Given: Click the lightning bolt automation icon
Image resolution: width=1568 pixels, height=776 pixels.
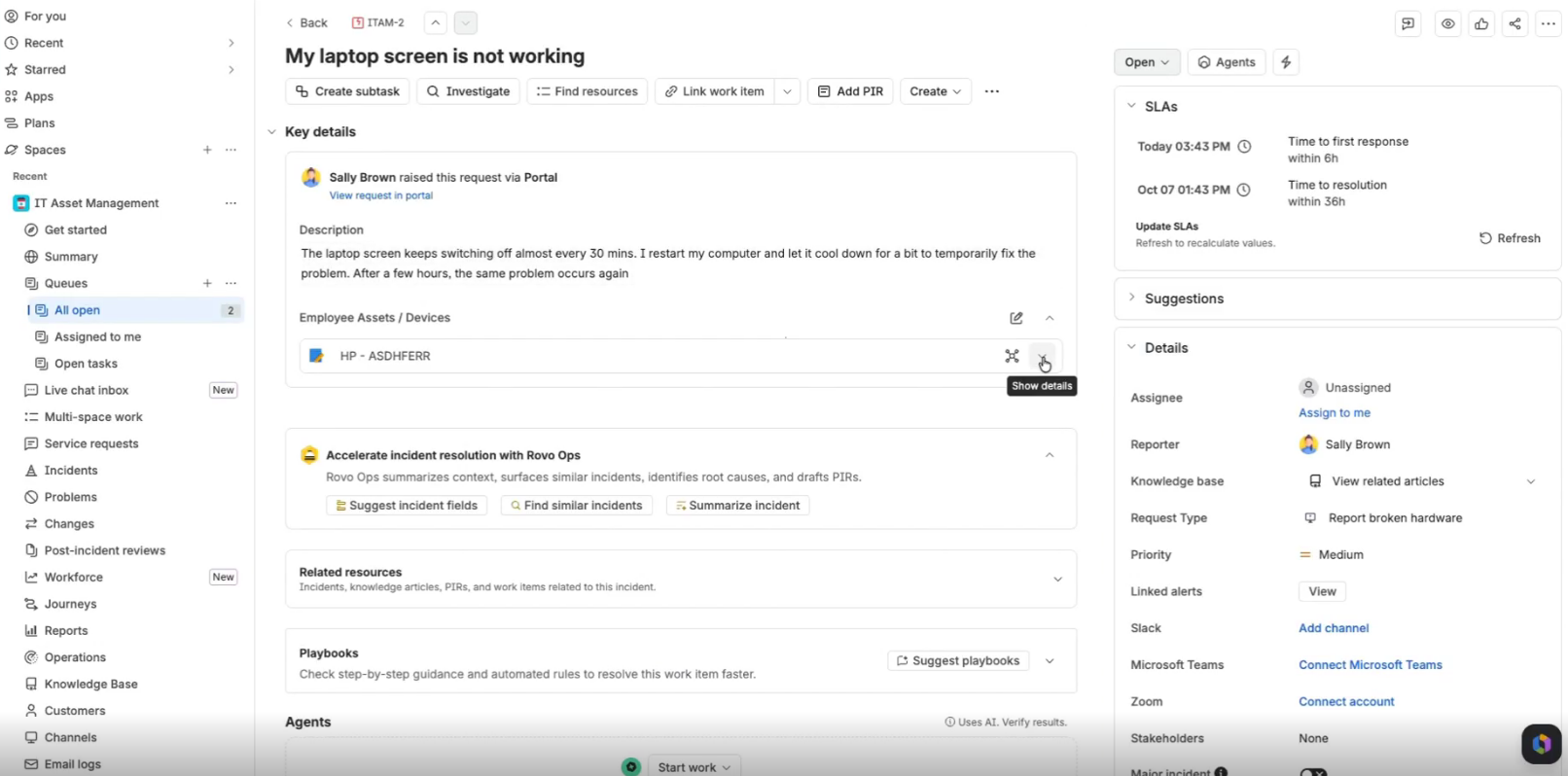Looking at the screenshot, I should 1286,62.
